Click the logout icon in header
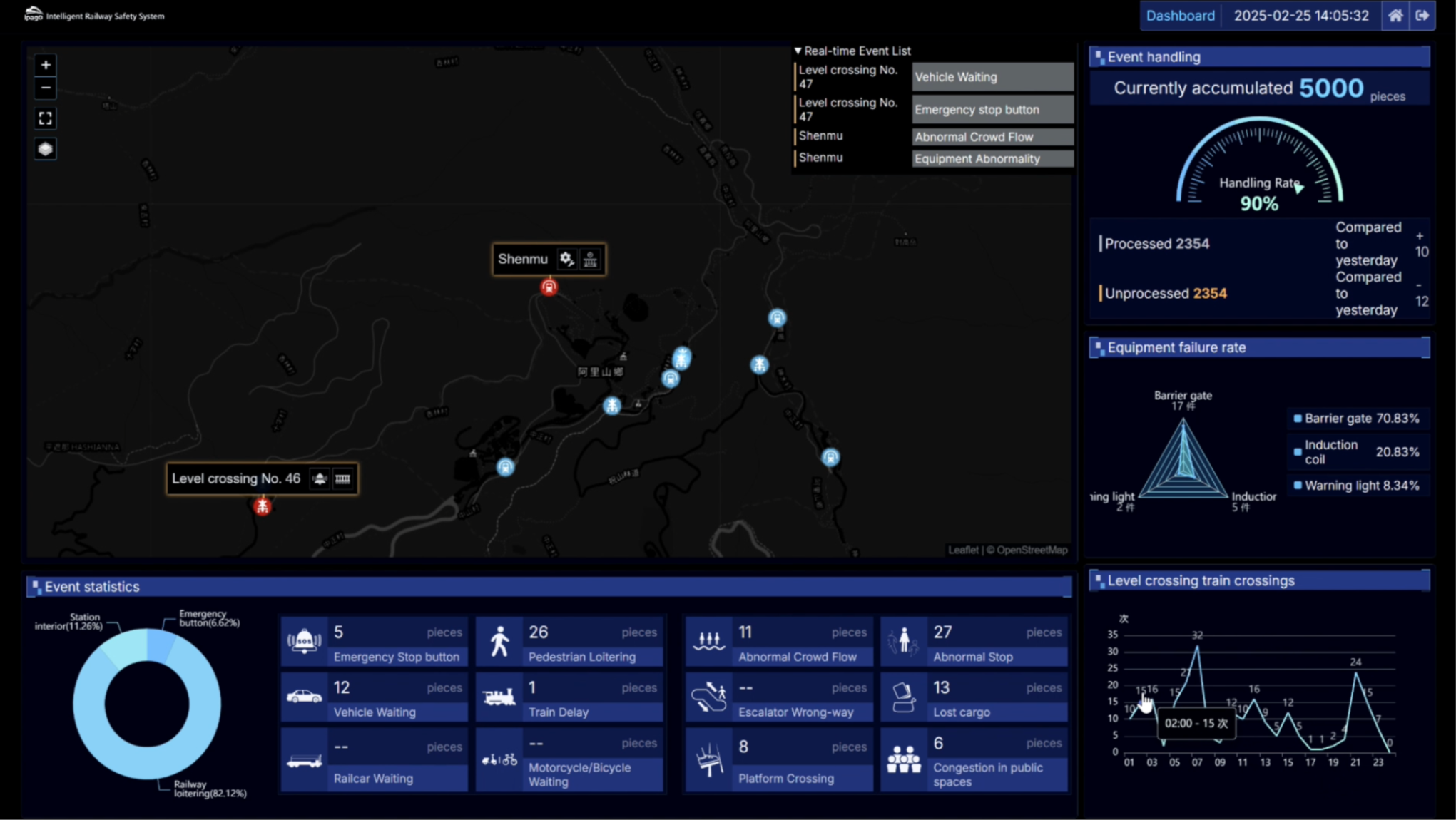 tap(1422, 16)
